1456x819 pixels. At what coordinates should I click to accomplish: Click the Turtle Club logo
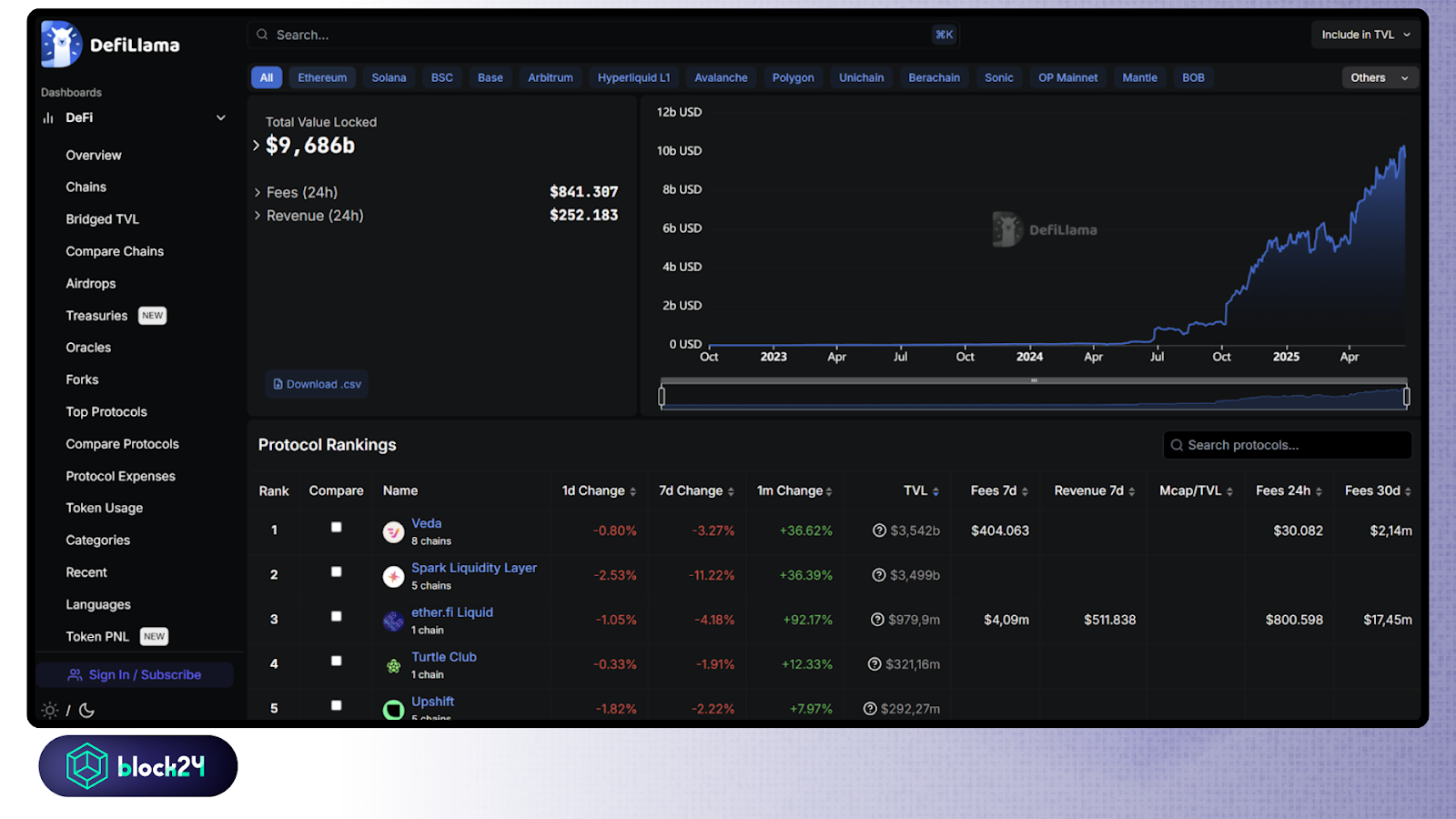click(393, 666)
